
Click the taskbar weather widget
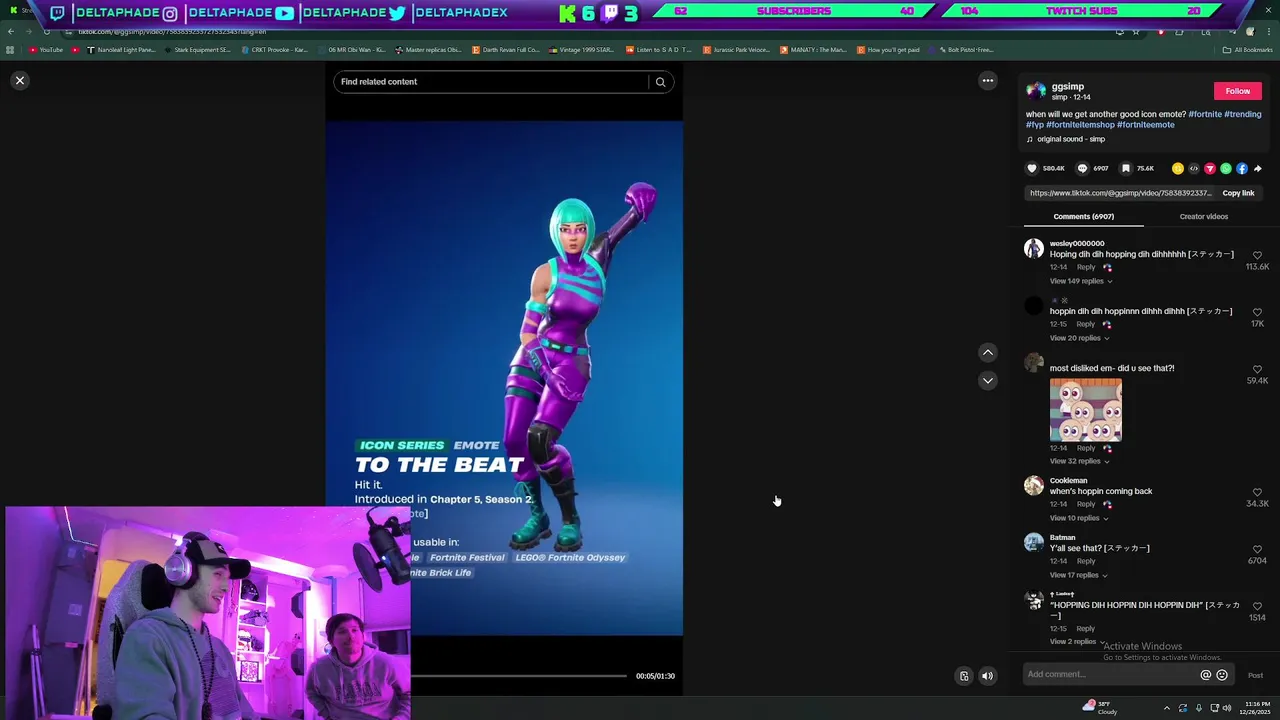tap(1100, 707)
